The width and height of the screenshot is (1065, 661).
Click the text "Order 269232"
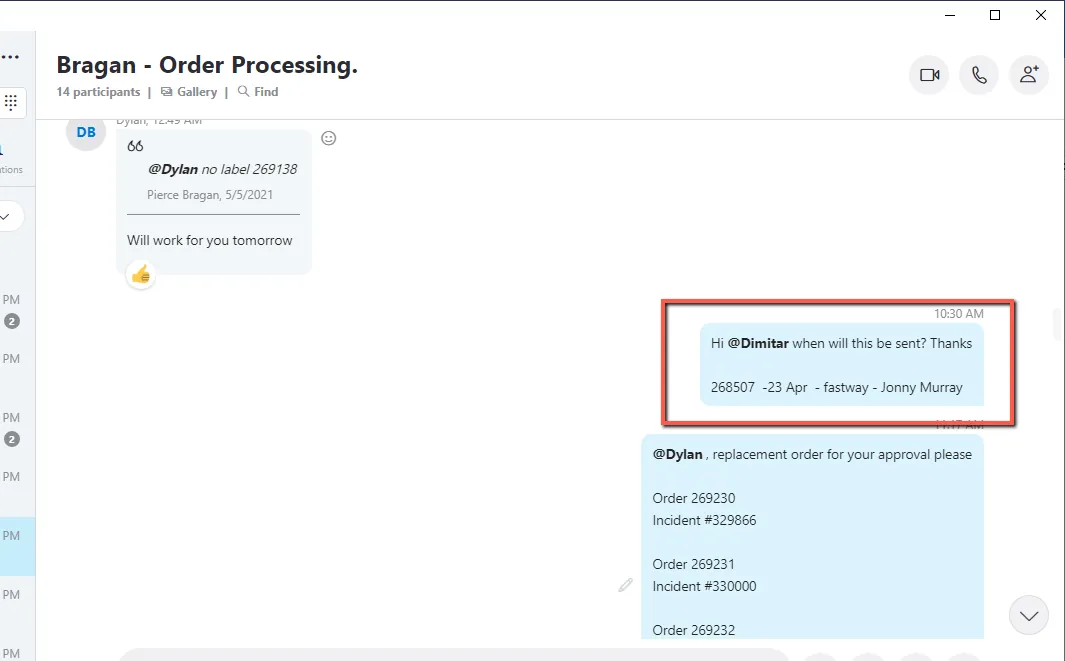pos(693,630)
